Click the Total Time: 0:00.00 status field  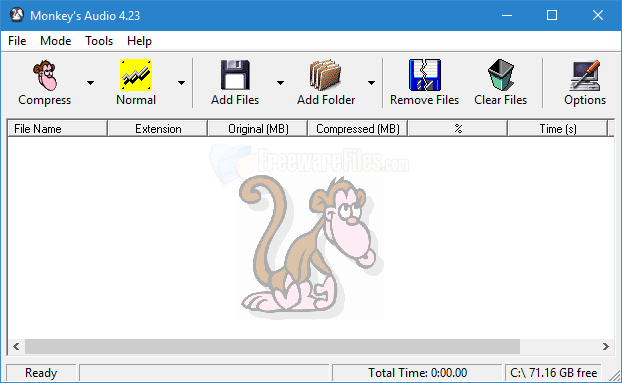pyautogui.click(x=417, y=373)
